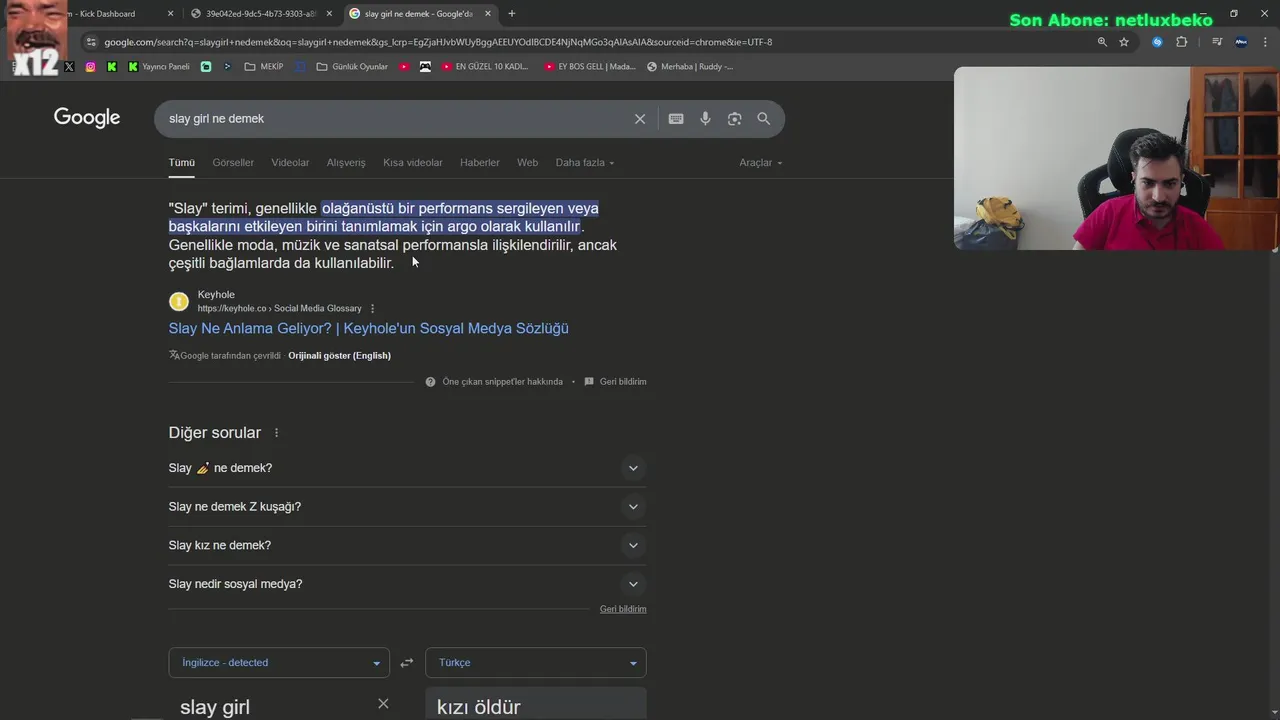Open 'Slay Ne Anlama Geliyor?' Keyhole result link
The image size is (1280, 720).
pyautogui.click(x=369, y=328)
